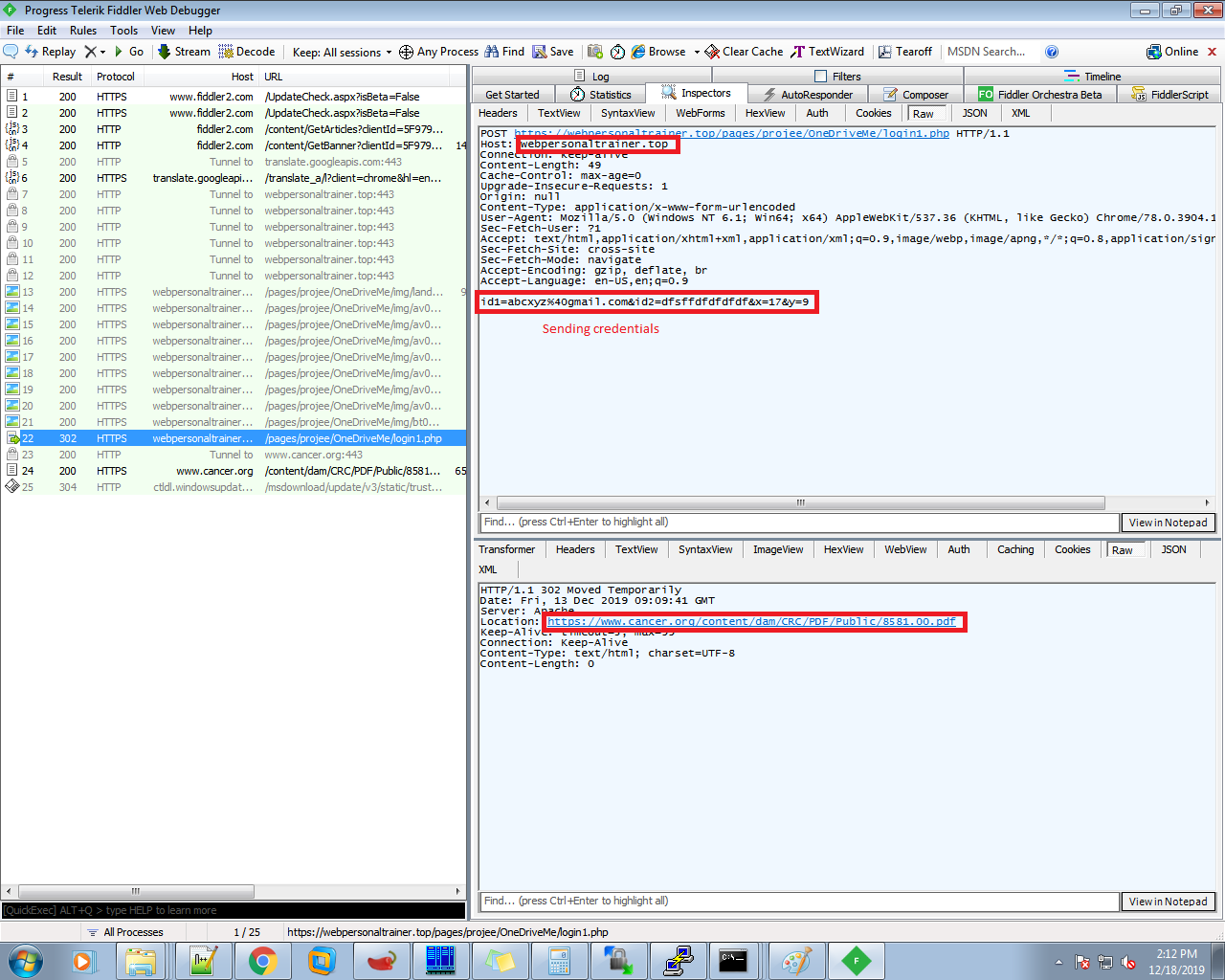Open the command prompt taskbar icon

click(x=733, y=961)
